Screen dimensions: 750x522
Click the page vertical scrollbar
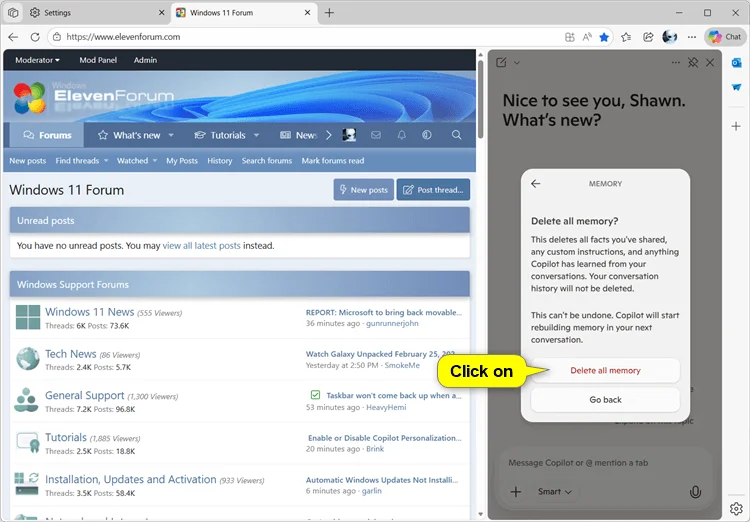coord(480,100)
